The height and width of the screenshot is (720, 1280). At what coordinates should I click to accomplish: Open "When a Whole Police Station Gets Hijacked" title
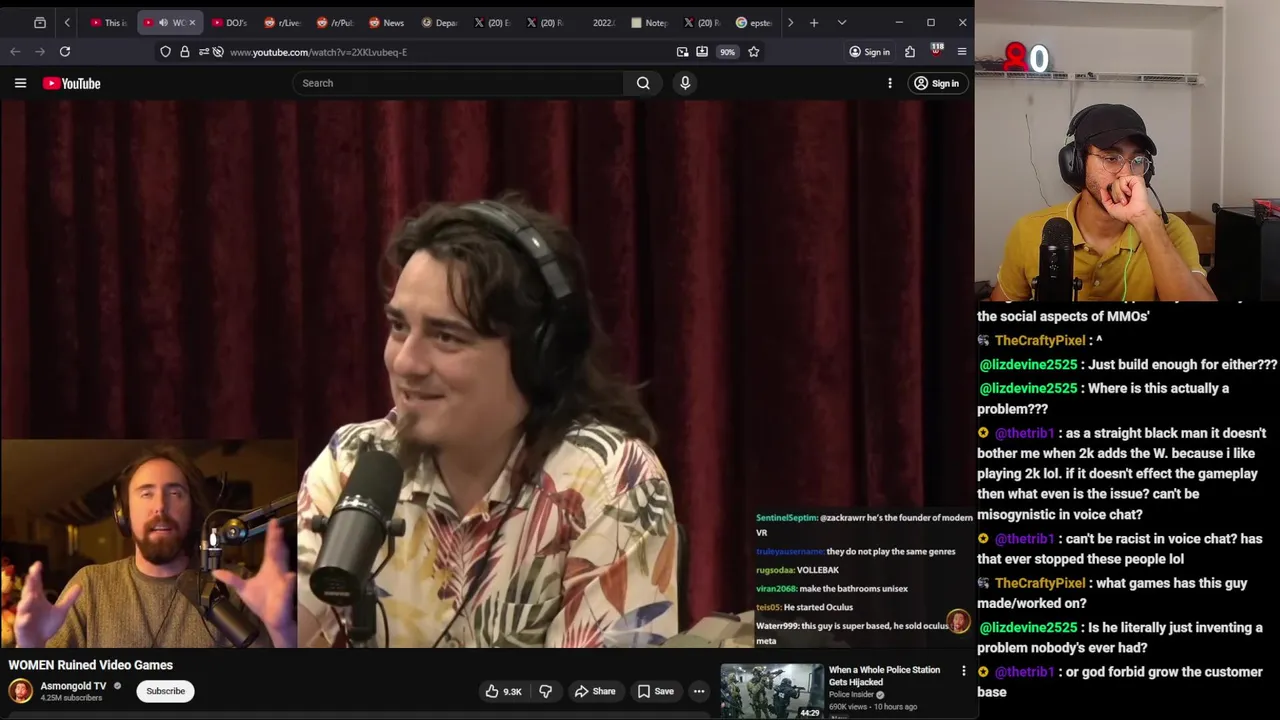pos(884,676)
